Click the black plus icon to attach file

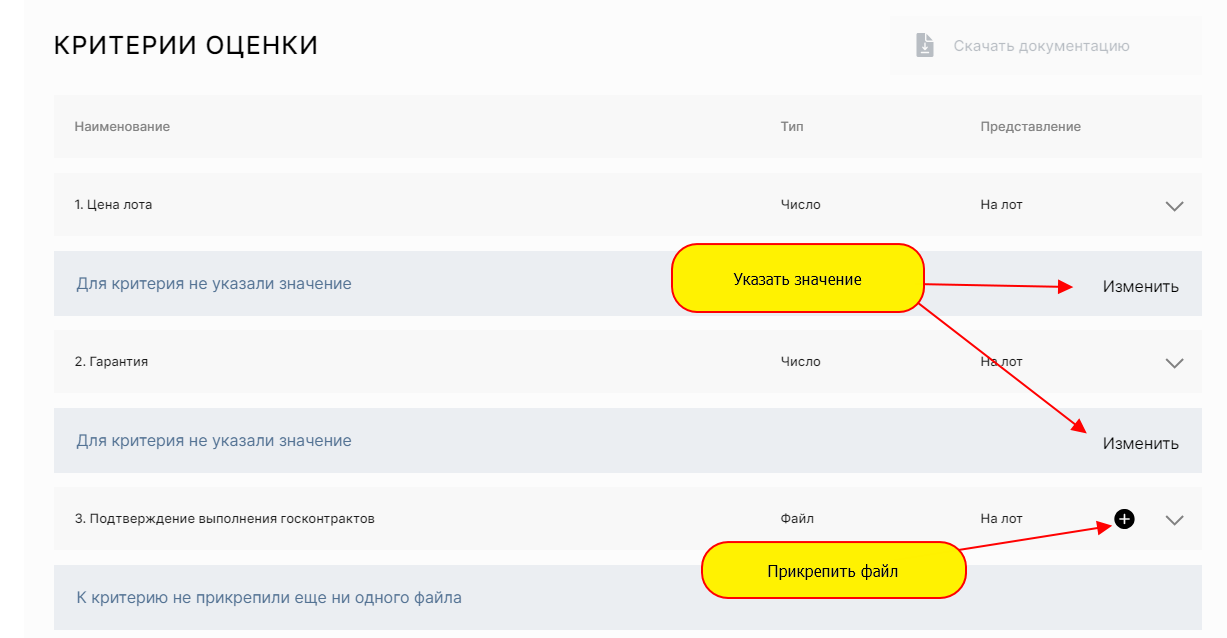coord(1124,519)
